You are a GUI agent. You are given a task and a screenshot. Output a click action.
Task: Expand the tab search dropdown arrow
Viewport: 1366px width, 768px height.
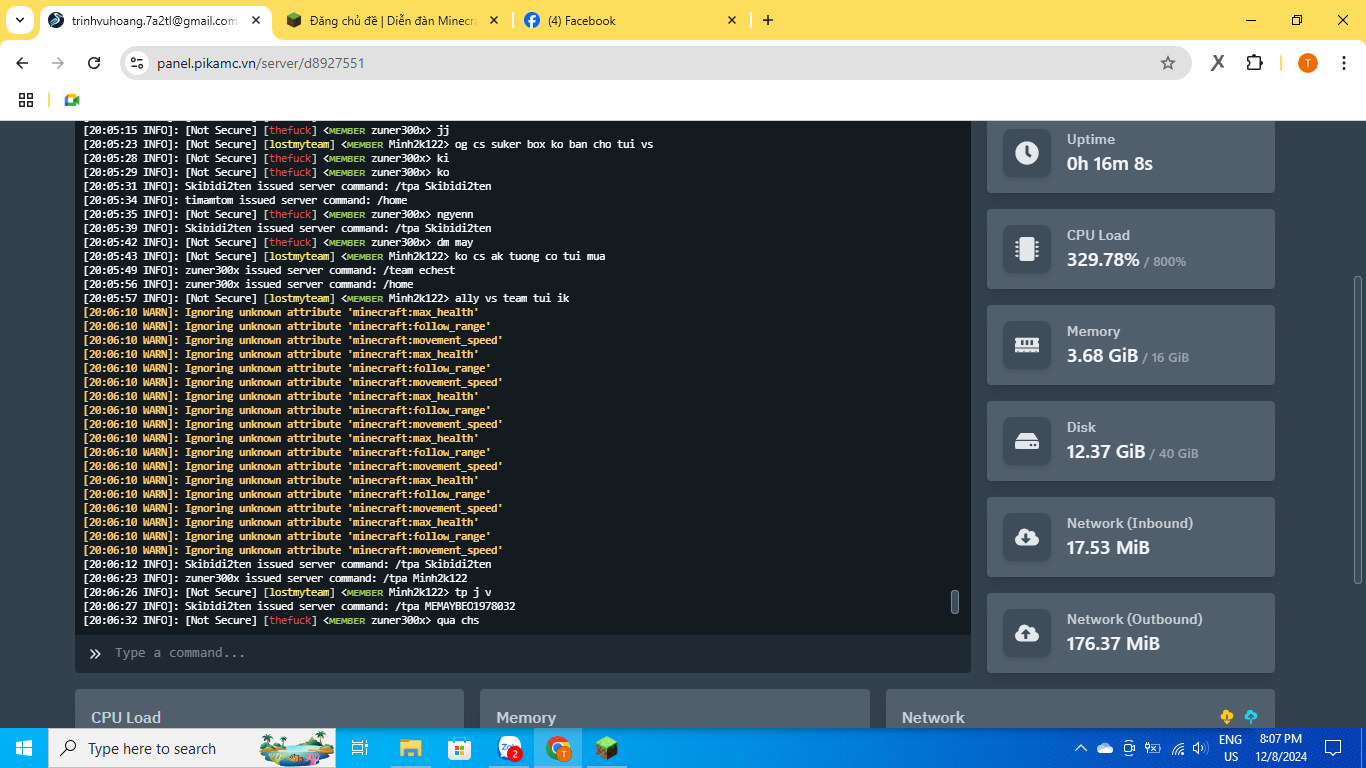(x=19, y=20)
